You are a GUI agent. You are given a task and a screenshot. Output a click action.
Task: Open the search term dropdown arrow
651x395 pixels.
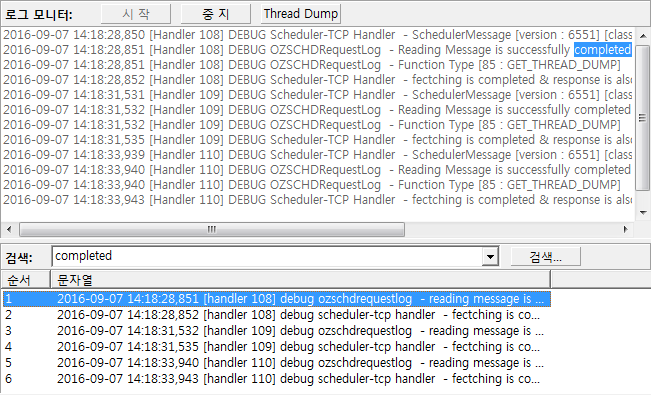click(490, 257)
